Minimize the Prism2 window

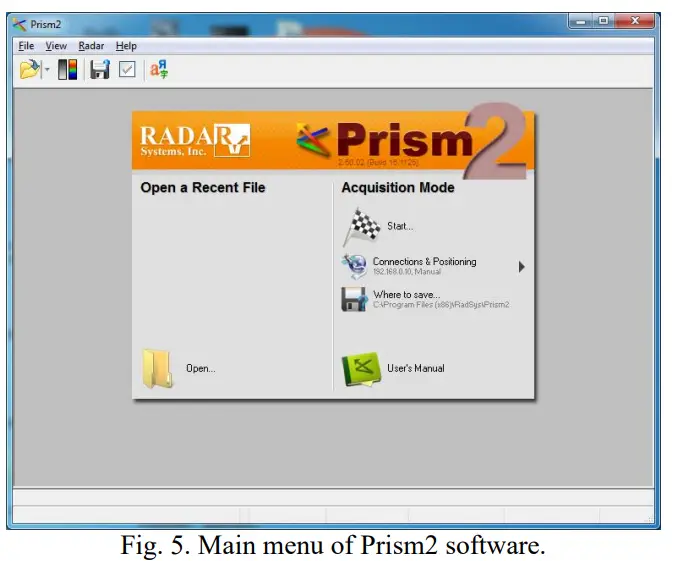[581, 21]
